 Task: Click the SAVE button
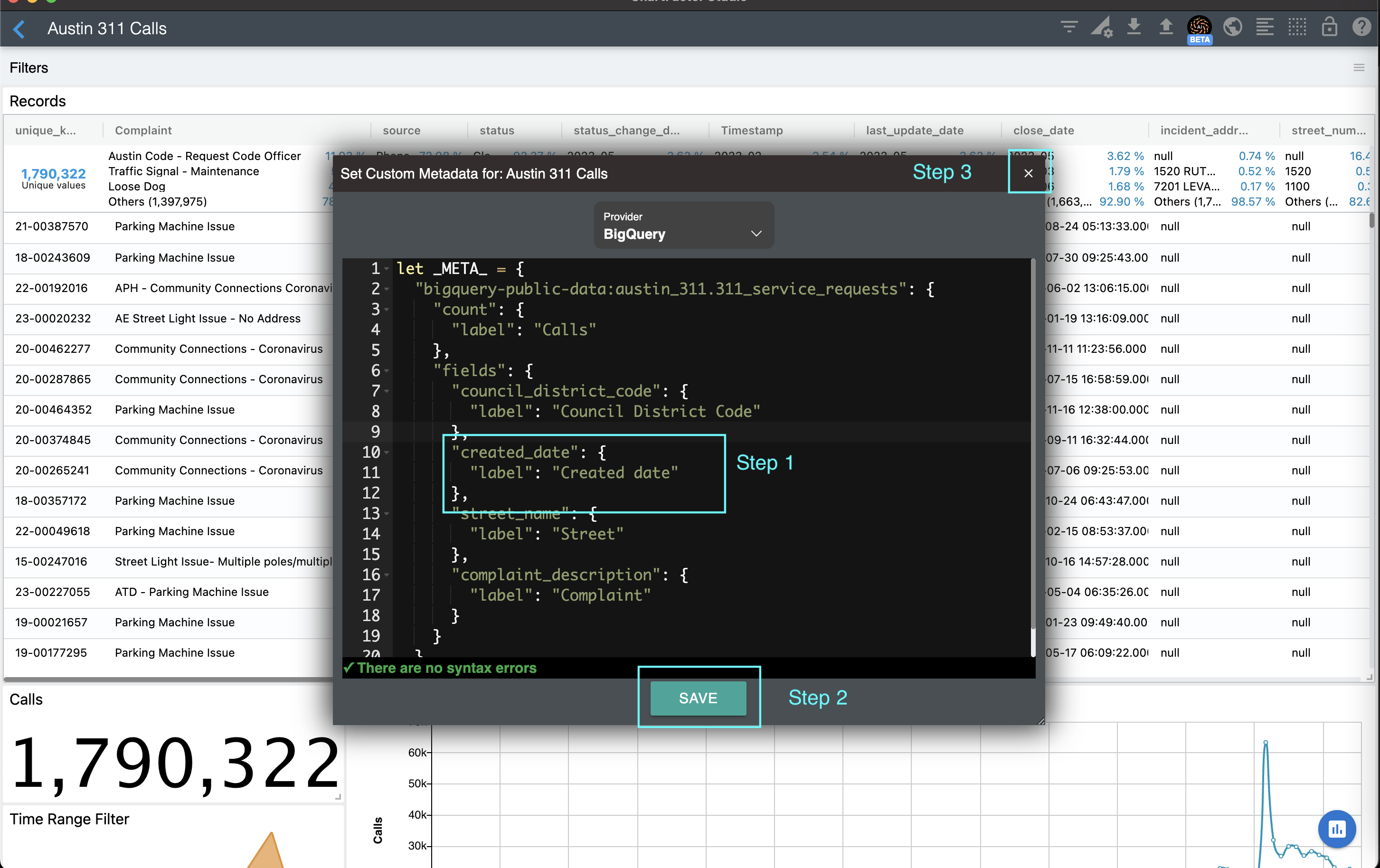pyautogui.click(x=698, y=698)
